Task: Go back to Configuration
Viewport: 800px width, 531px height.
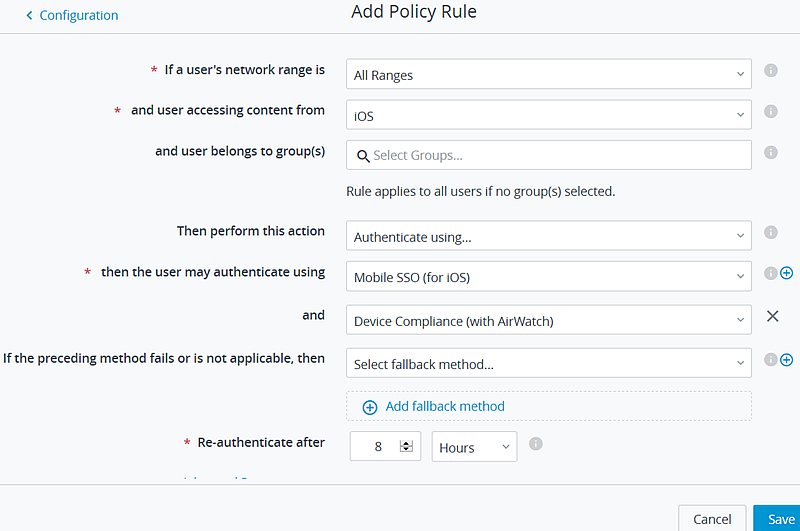Action: (x=72, y=15)
